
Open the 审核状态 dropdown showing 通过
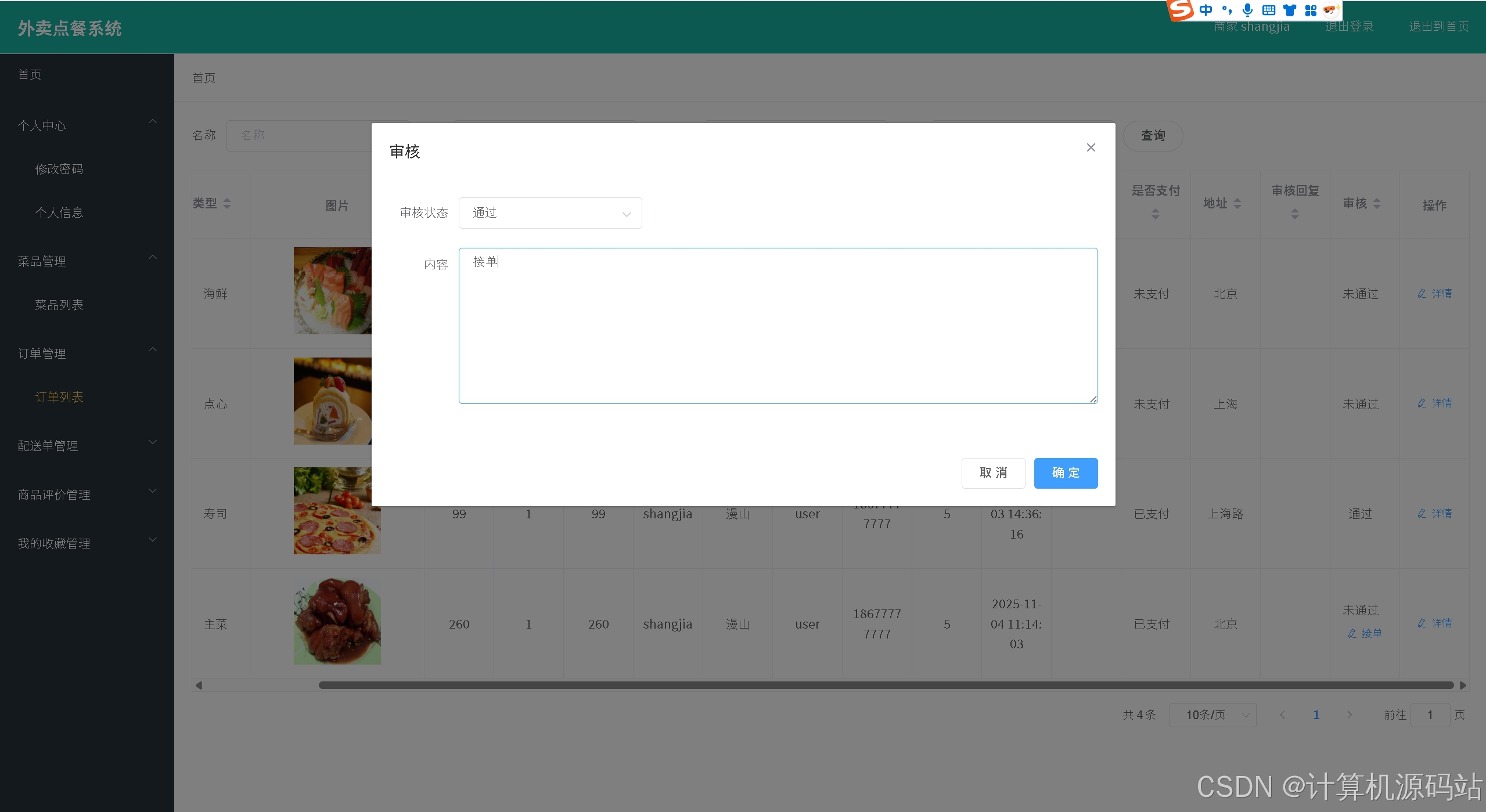(x=550, y=213)
